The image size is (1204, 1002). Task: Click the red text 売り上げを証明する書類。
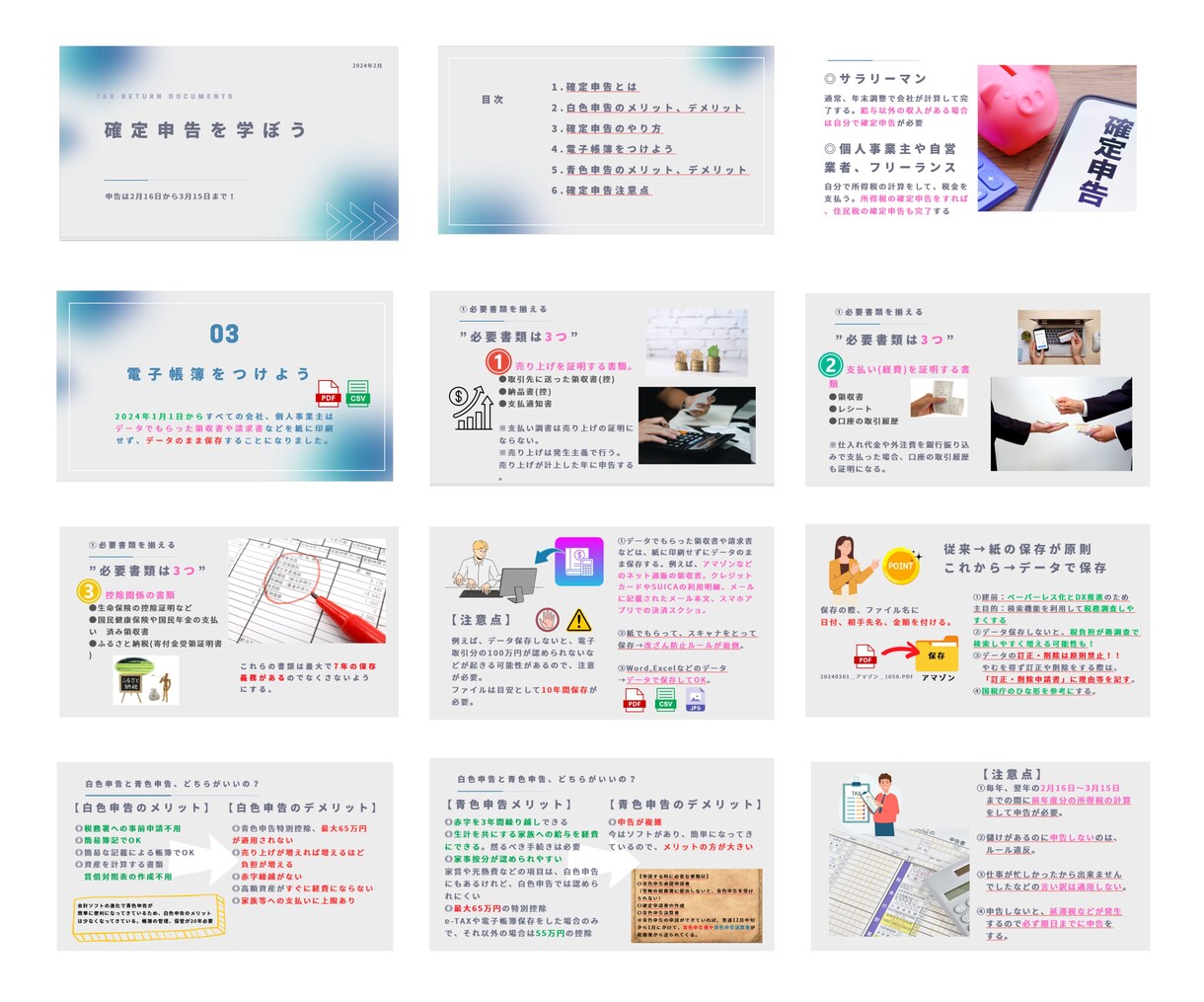(574, 366)
